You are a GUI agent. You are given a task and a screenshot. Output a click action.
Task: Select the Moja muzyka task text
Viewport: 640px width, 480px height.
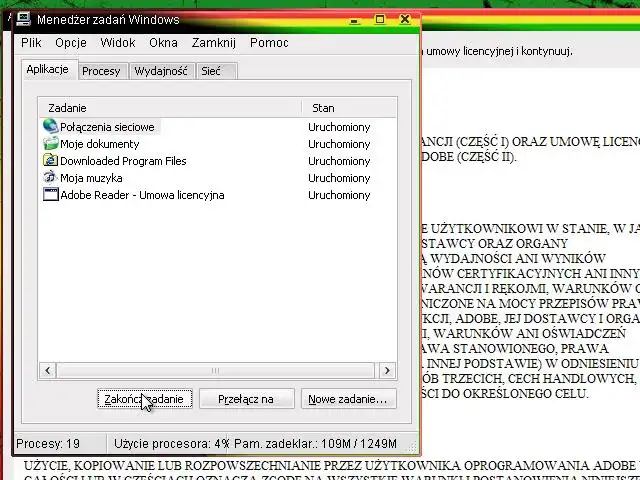pos(91,178)
